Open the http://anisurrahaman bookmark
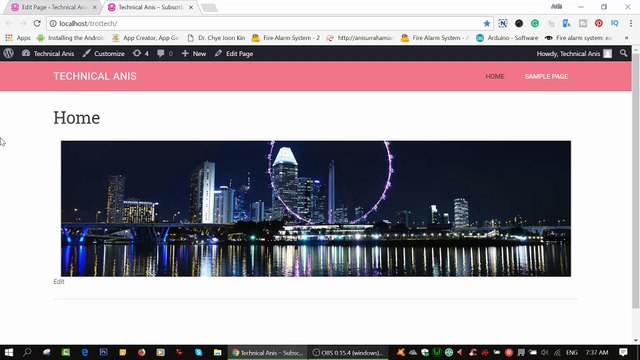Screen dimensions: 640x360 click(359, 38)
